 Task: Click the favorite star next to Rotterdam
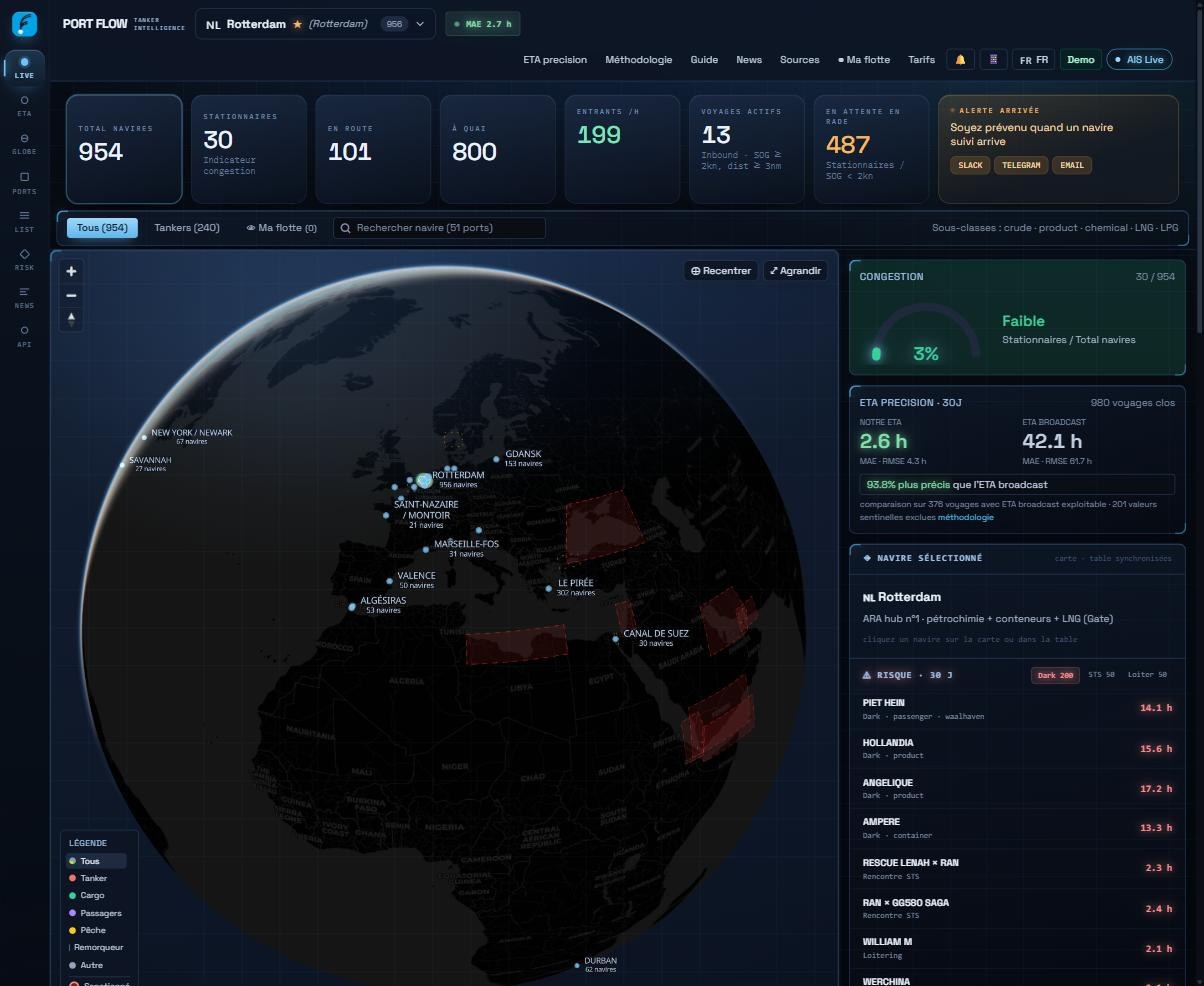click(297, 24)
